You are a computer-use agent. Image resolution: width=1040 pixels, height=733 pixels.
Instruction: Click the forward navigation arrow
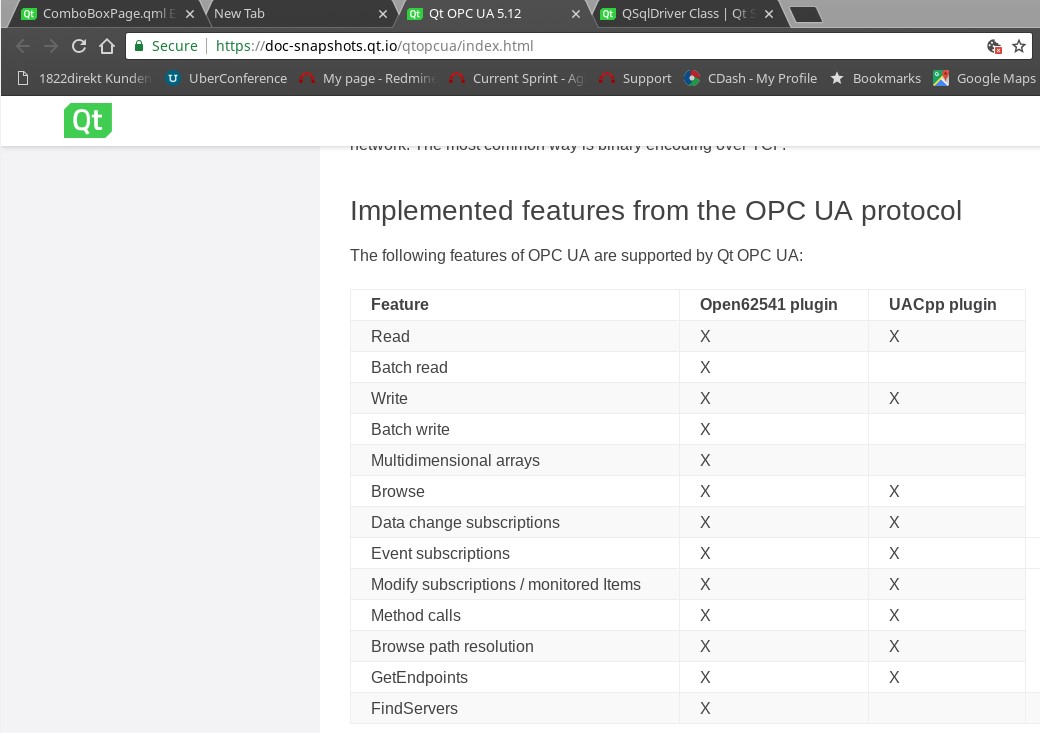(x=51, y=46)
